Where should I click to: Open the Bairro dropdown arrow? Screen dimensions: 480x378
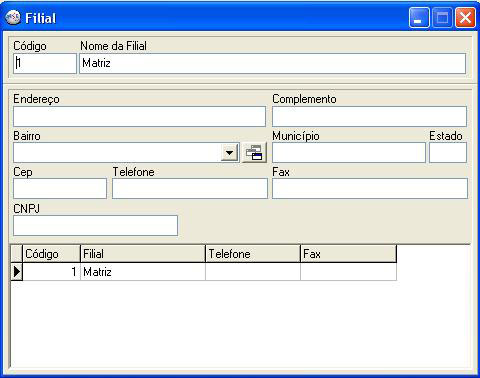[229, 153]
